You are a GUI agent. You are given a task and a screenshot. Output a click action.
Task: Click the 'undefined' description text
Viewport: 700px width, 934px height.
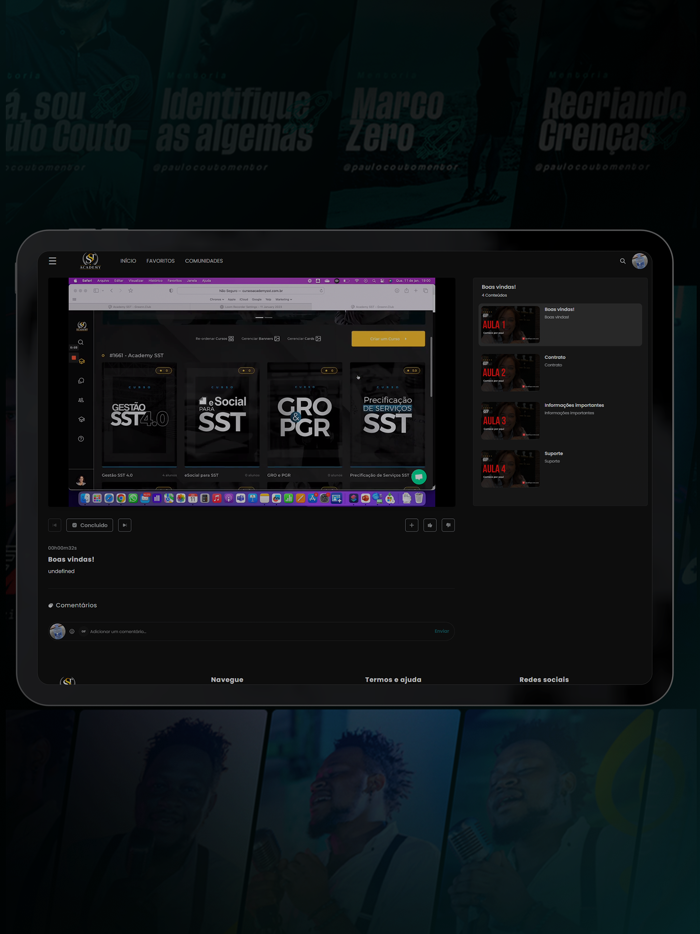61,571
